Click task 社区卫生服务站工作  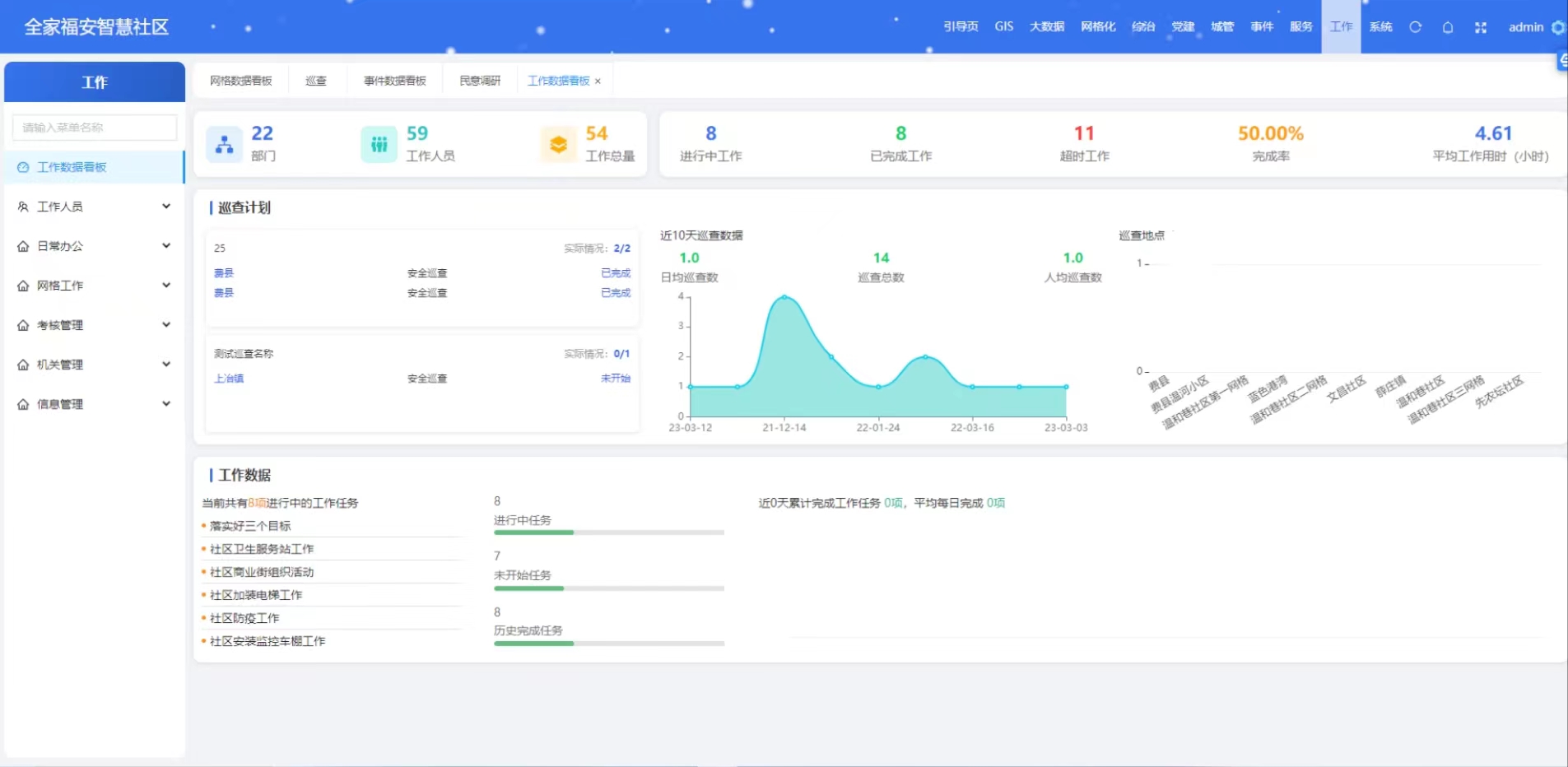[262, 549]
